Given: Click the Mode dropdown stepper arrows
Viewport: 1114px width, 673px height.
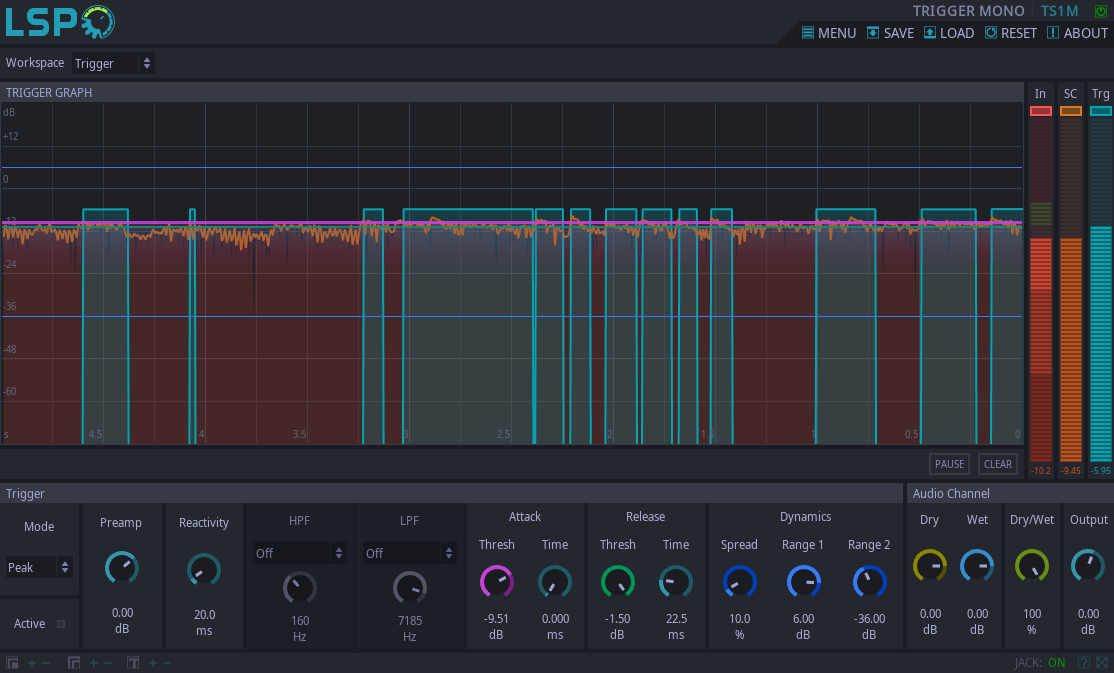Looking at the screenshot, I should point(65,567).
